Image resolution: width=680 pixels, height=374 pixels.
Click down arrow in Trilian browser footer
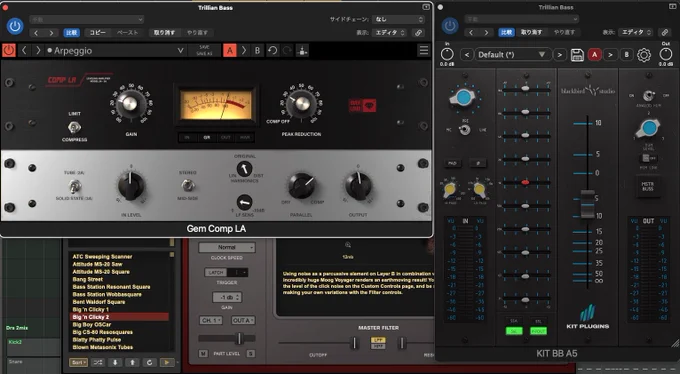point(115,362)
